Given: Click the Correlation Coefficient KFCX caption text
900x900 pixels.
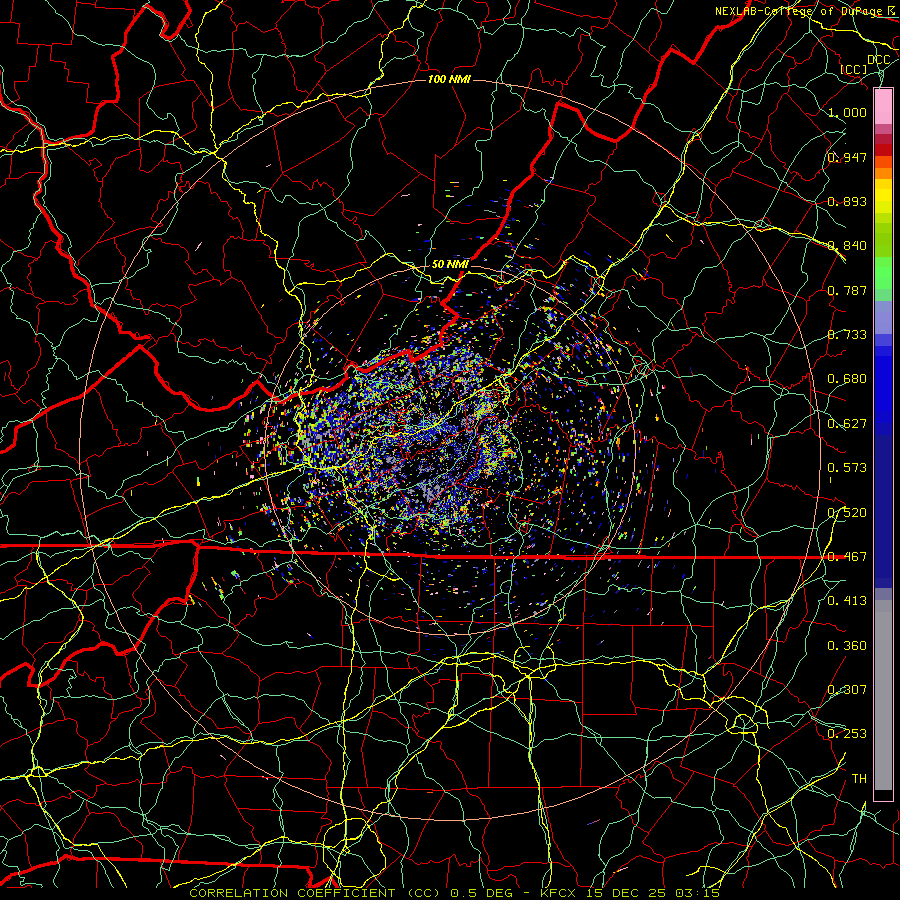Looking at the screenshot, I should (454, 893).
